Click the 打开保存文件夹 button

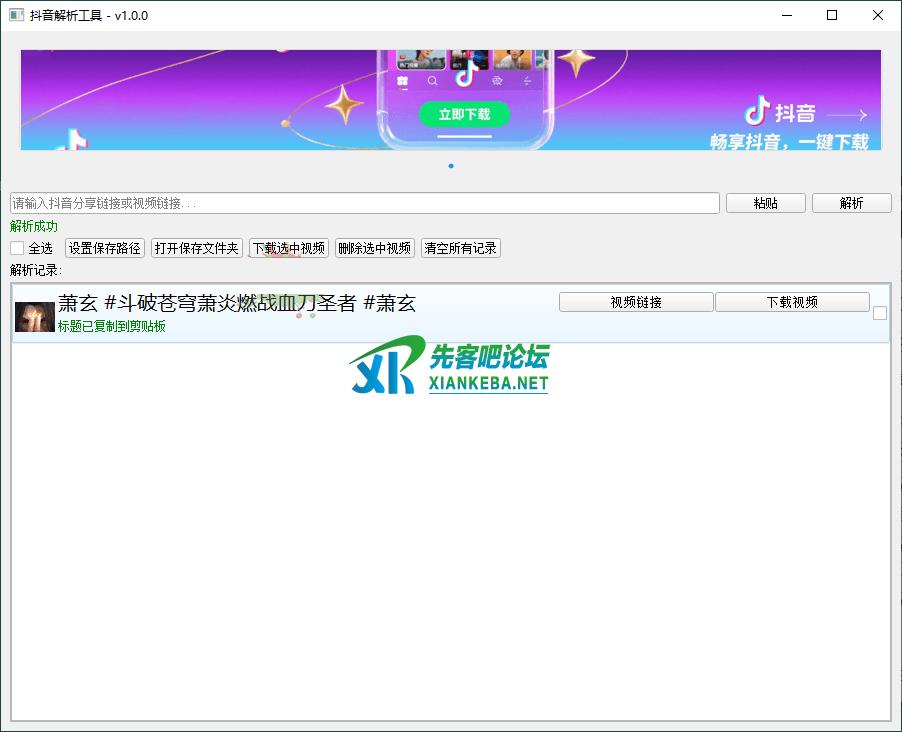pos(197,248)
